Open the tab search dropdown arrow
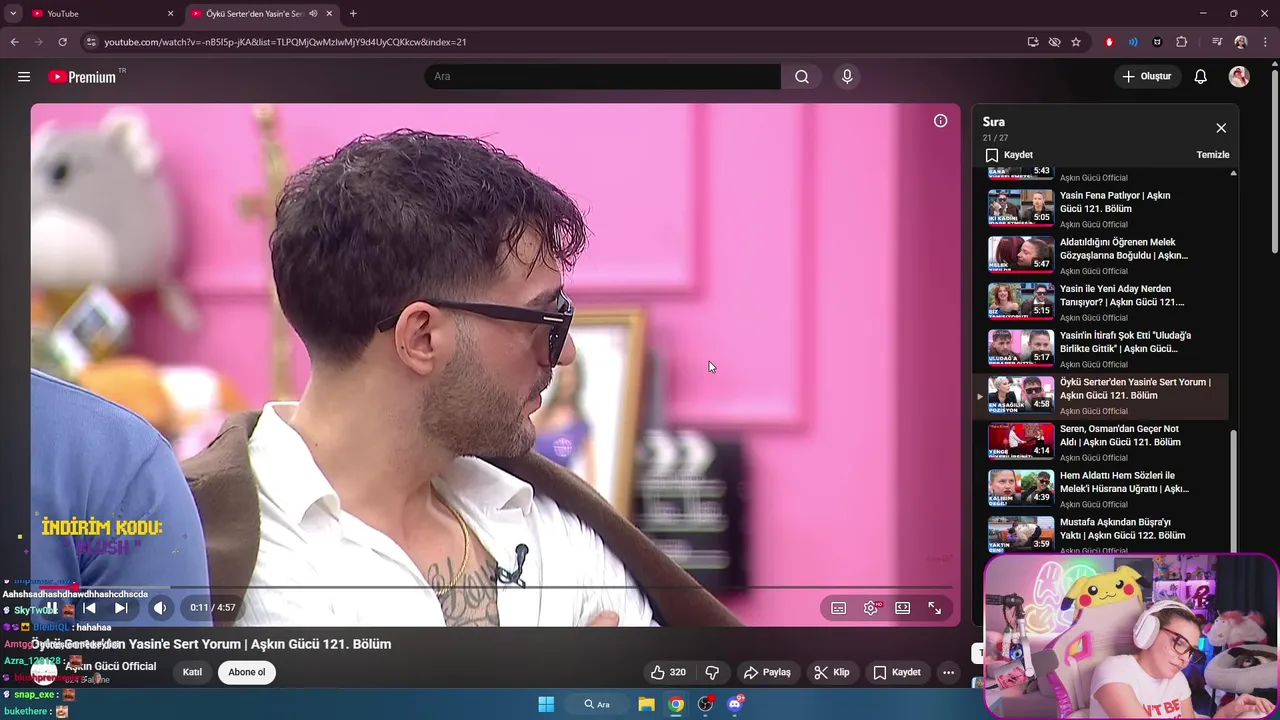The height and width of the screenshot is (720, 1280). click(13, 14)
